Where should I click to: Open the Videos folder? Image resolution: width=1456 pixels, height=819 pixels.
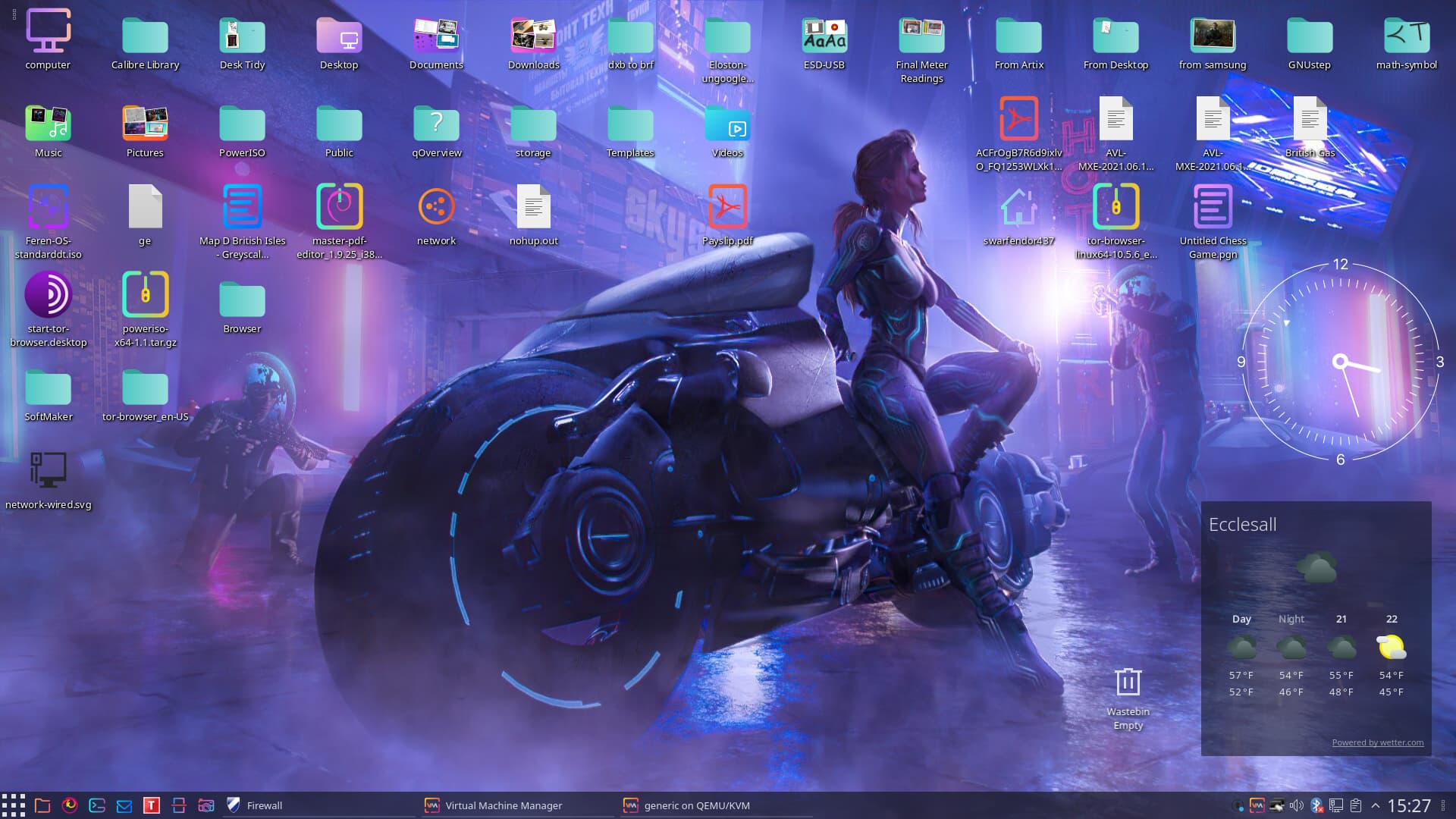pos(727,131)
